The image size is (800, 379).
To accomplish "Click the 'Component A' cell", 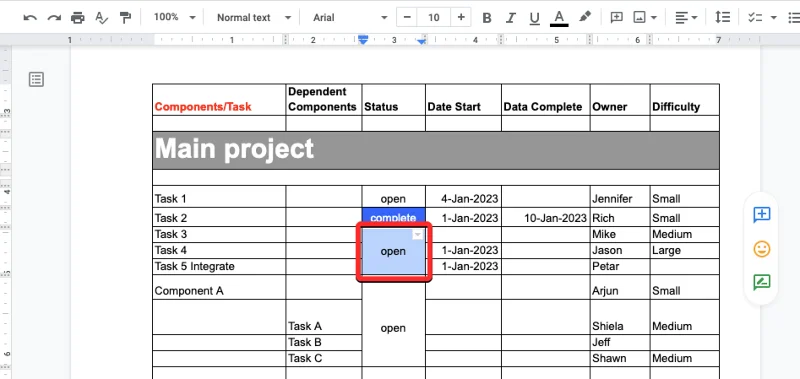I will point(219,287).
